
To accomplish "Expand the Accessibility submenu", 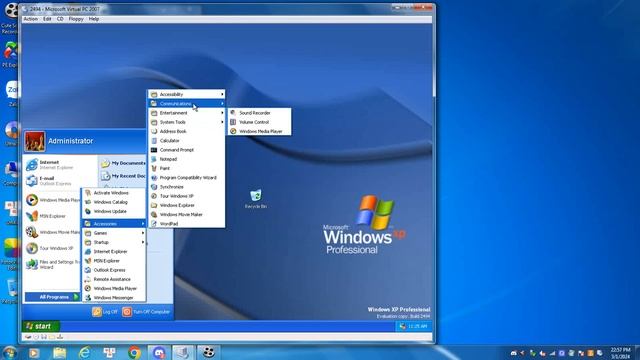I will pos(187,94).
